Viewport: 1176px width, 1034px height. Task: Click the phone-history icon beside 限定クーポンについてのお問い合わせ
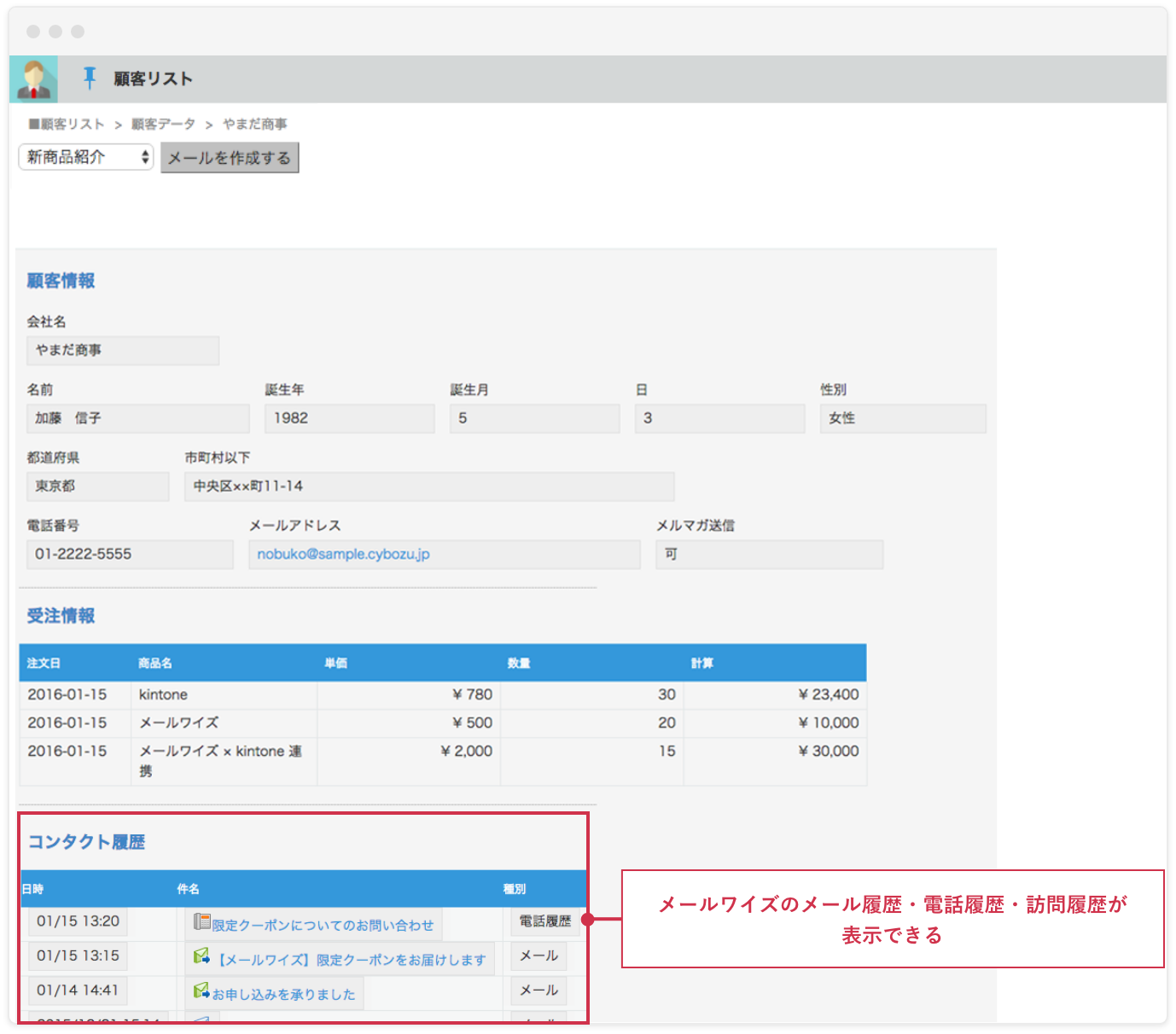point(202,921)
